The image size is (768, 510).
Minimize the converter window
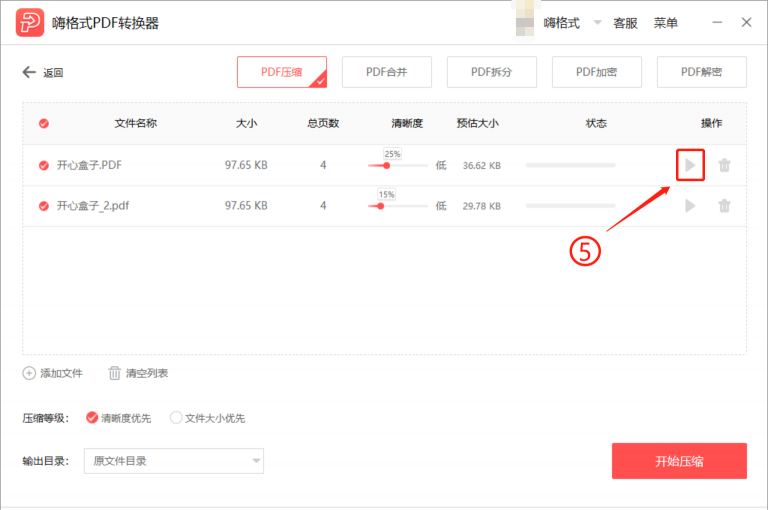click(717, 23)
